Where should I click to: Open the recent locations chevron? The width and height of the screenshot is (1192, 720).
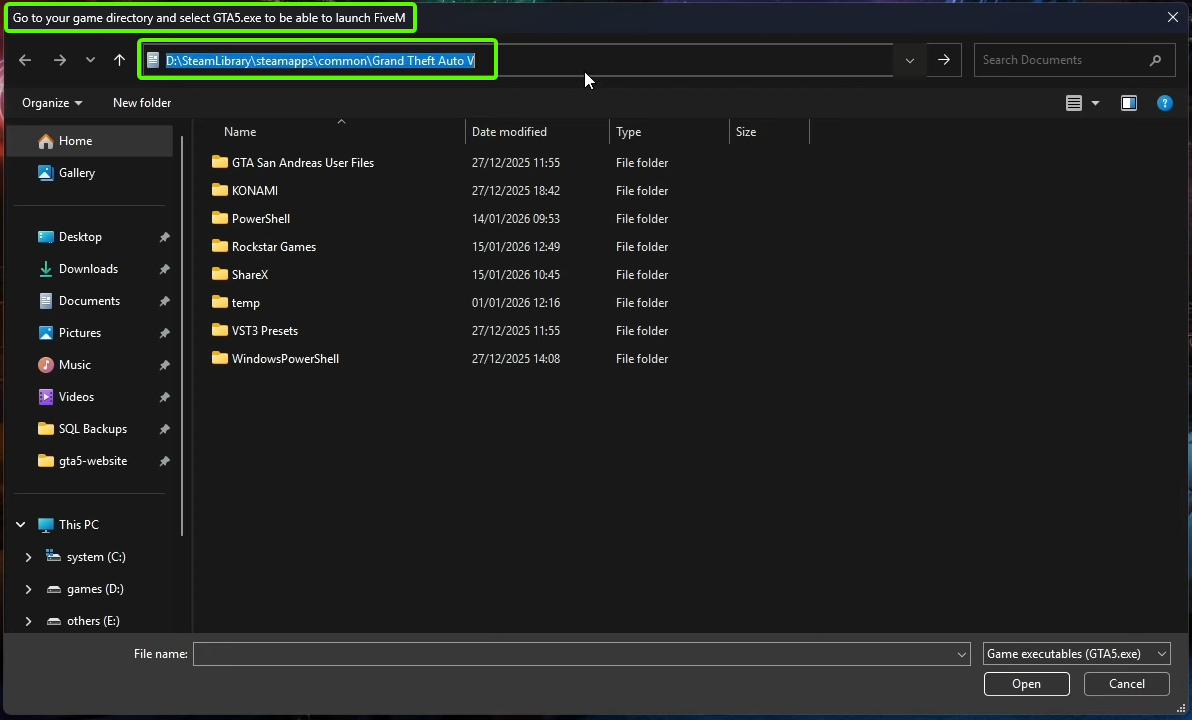point(90,60)
